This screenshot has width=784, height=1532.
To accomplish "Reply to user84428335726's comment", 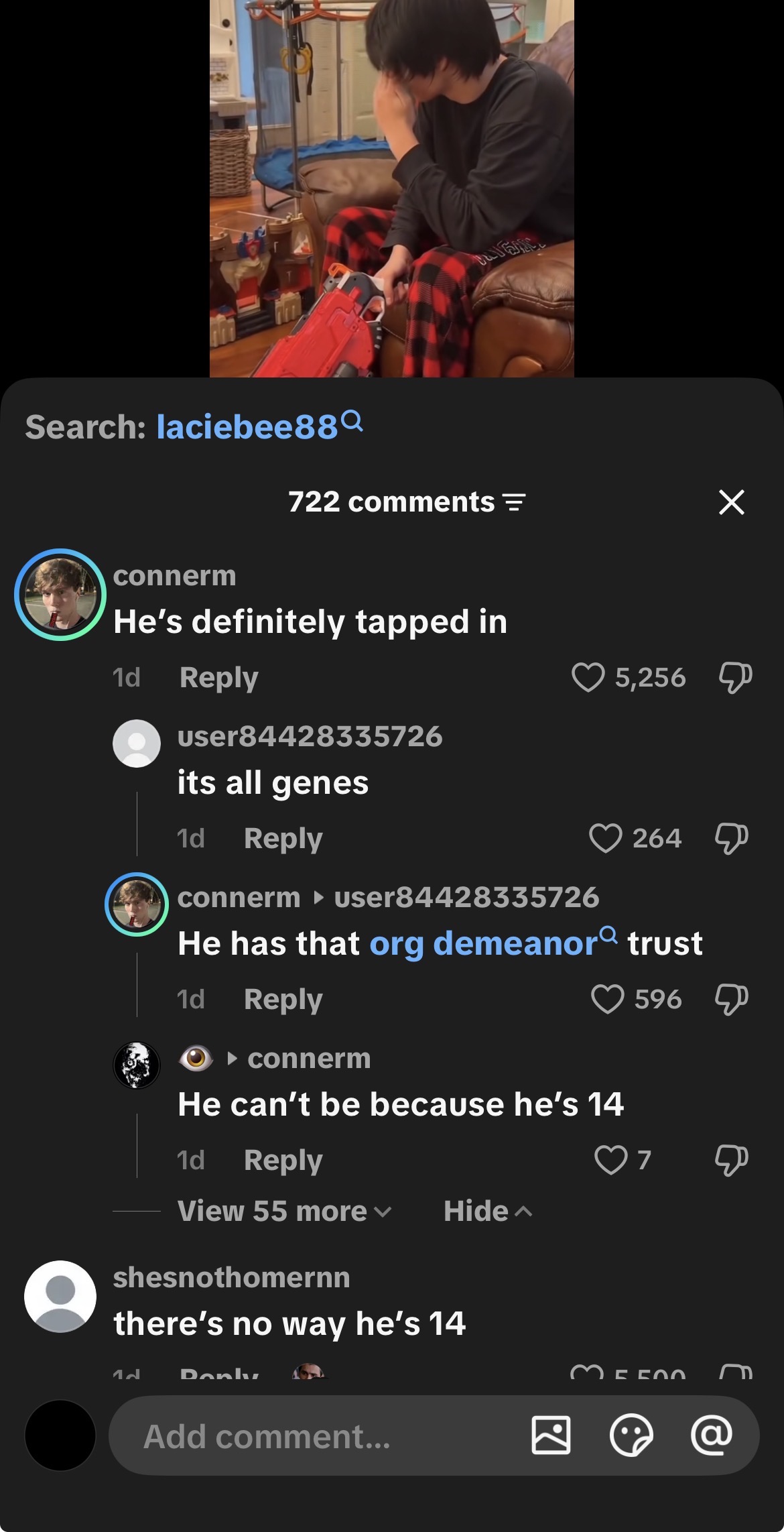I will 283,838.
